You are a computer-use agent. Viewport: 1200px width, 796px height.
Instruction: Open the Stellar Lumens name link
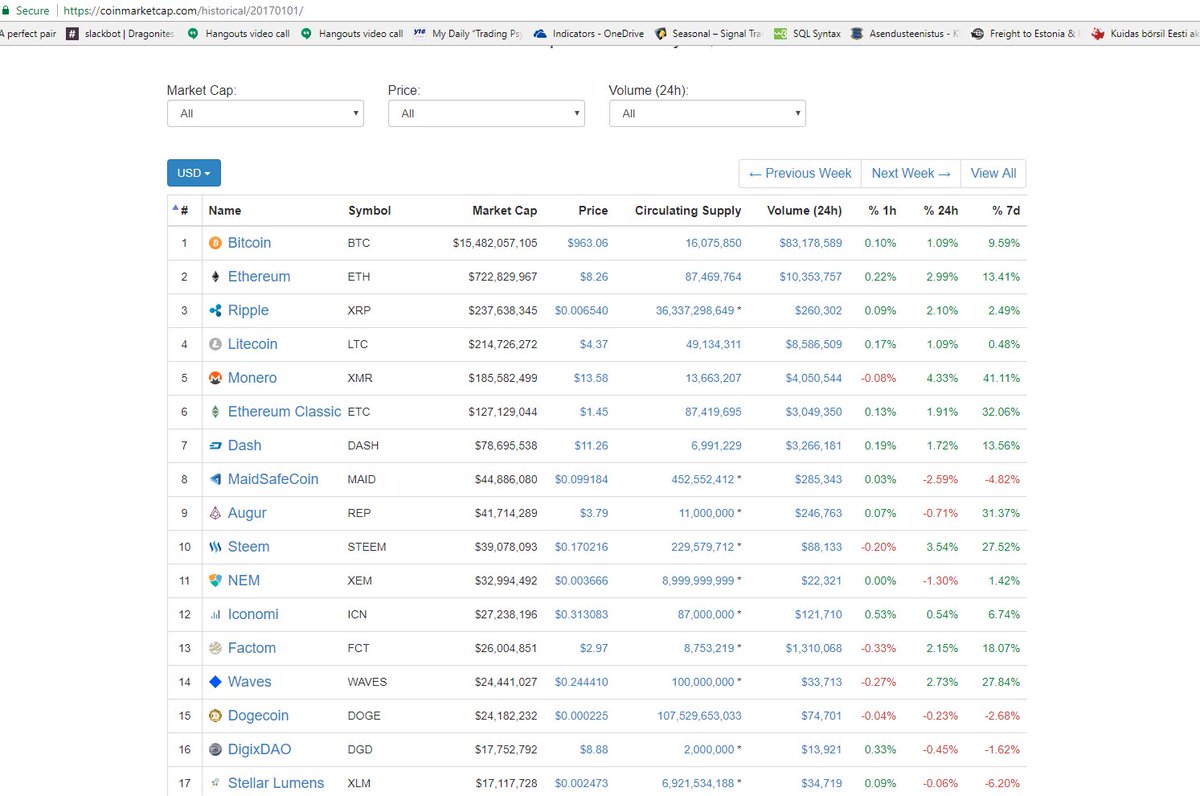[276, 783]
